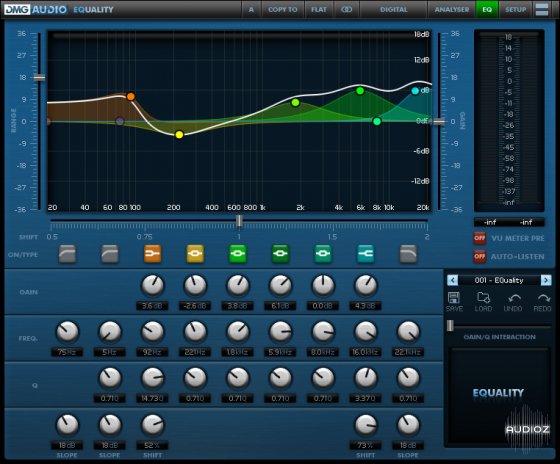Toggle the yellow bell band button
Image resolution: width=560 pixels, height=464 pixels.
pyautogui.click(x=195, y=254)
